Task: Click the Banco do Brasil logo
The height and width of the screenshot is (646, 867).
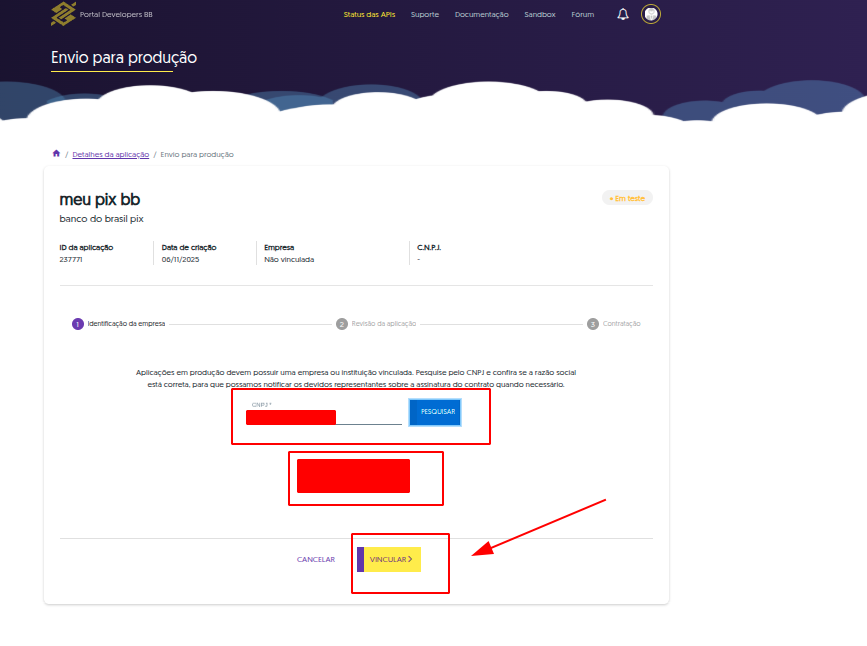Action: [63, 14]
